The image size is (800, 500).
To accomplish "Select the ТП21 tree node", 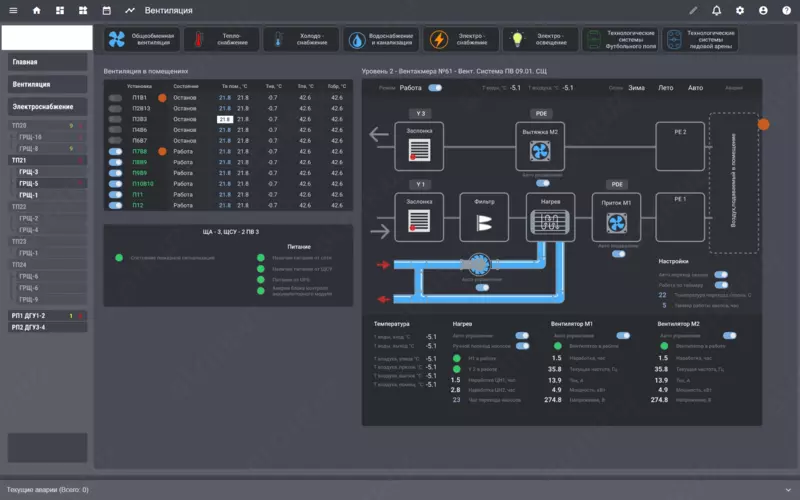I will [47, 160].
